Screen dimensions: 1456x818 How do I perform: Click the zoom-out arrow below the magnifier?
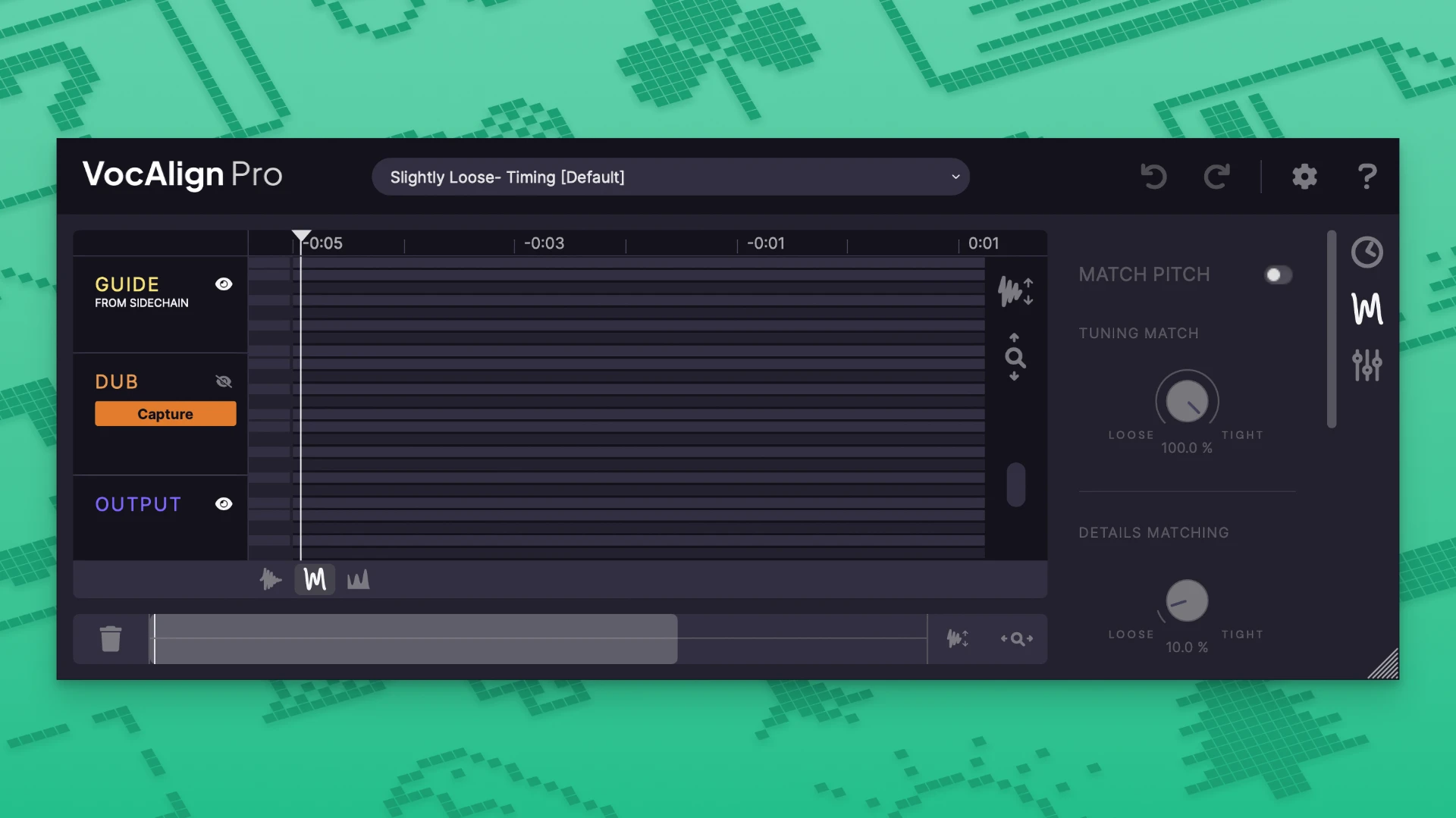coord(1015,377)
